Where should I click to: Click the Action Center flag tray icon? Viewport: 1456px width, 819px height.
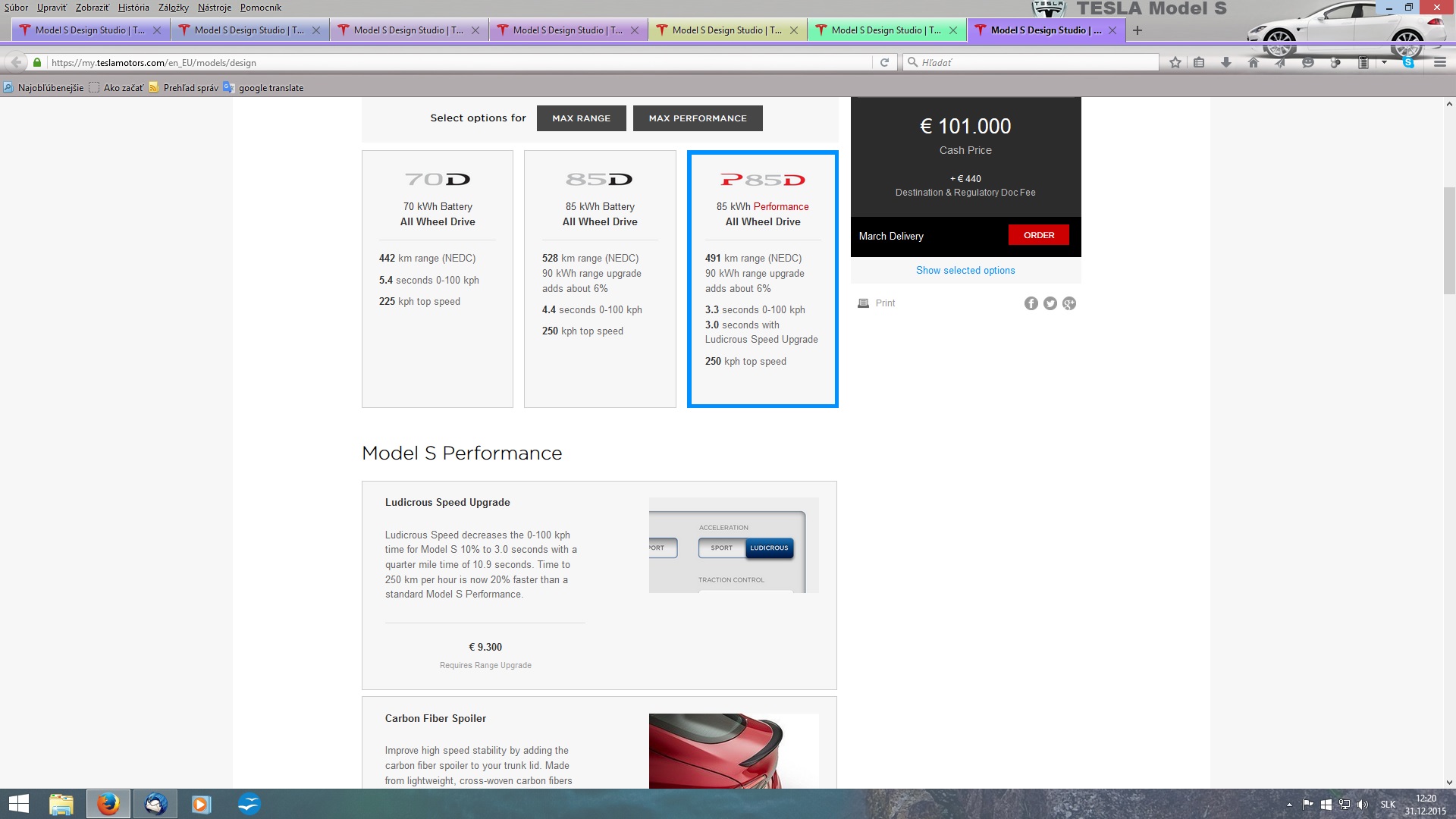pyautogui.click(x=1308, y=805)
